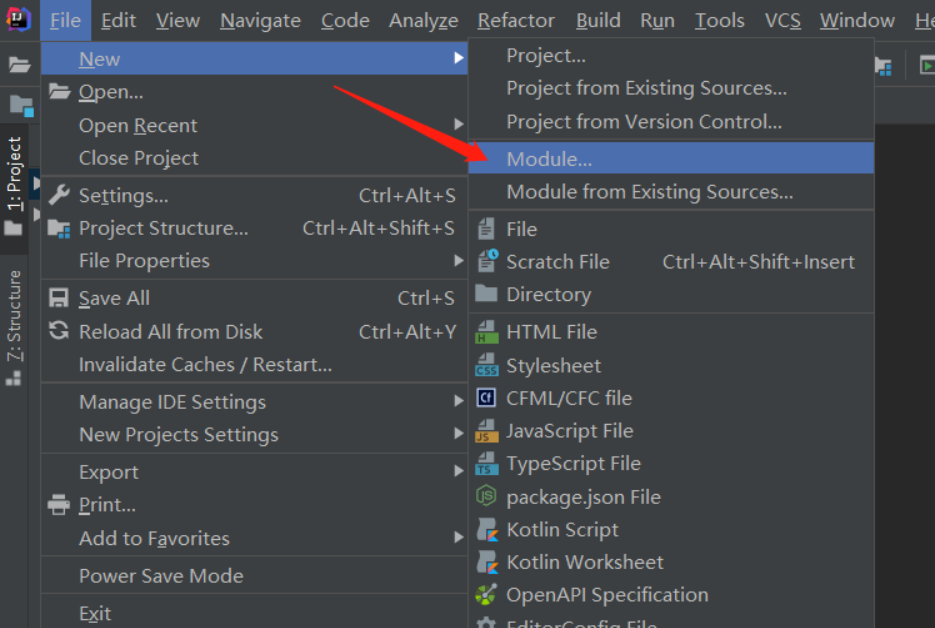This screenshot has width=935, height=628.
Task: Open the Build menu
Action: (x=598, y=20)
